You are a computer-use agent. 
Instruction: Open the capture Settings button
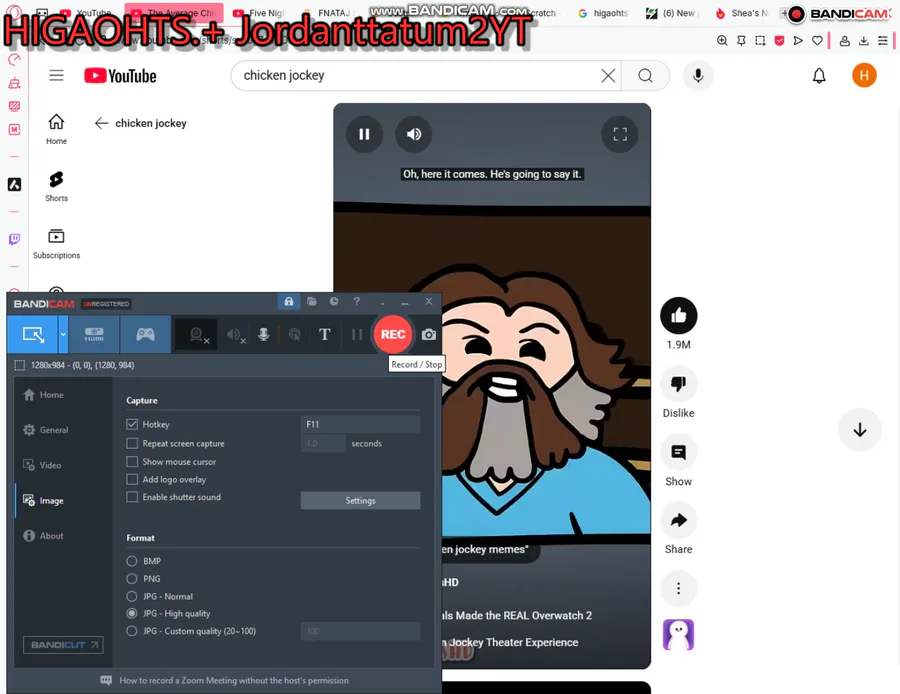point(360,501)
